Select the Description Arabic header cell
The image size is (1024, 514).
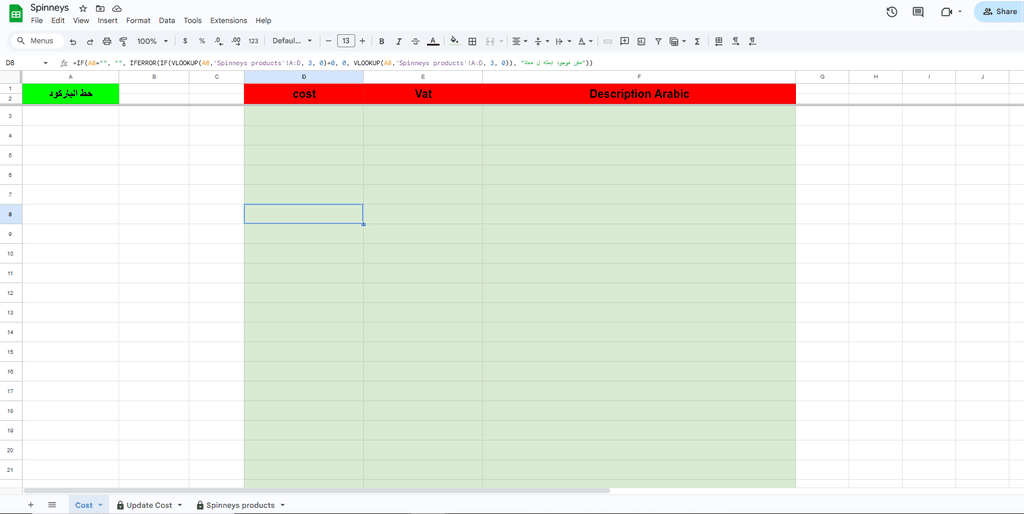coord(639,93)
